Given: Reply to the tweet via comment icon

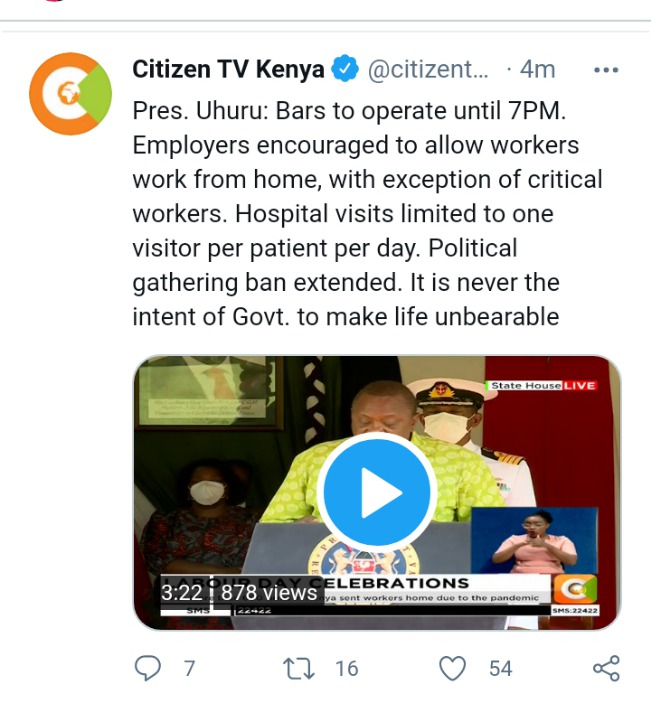Looking at the screenshot, I should (148, 668).
